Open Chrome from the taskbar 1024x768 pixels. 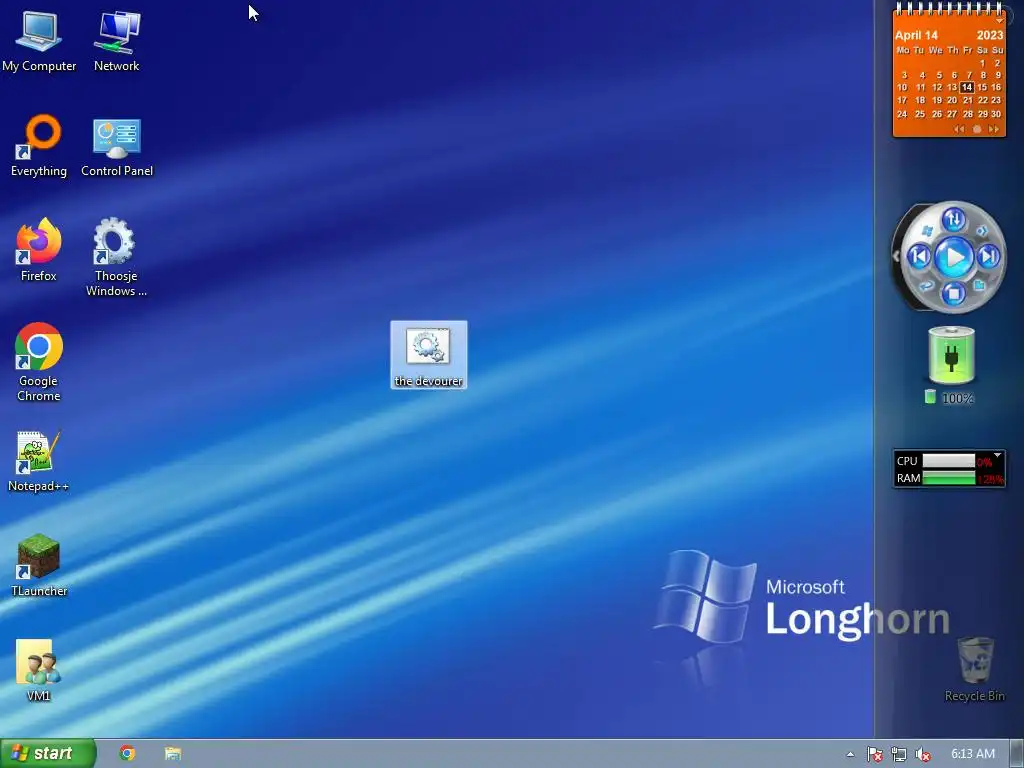[127, 754]
